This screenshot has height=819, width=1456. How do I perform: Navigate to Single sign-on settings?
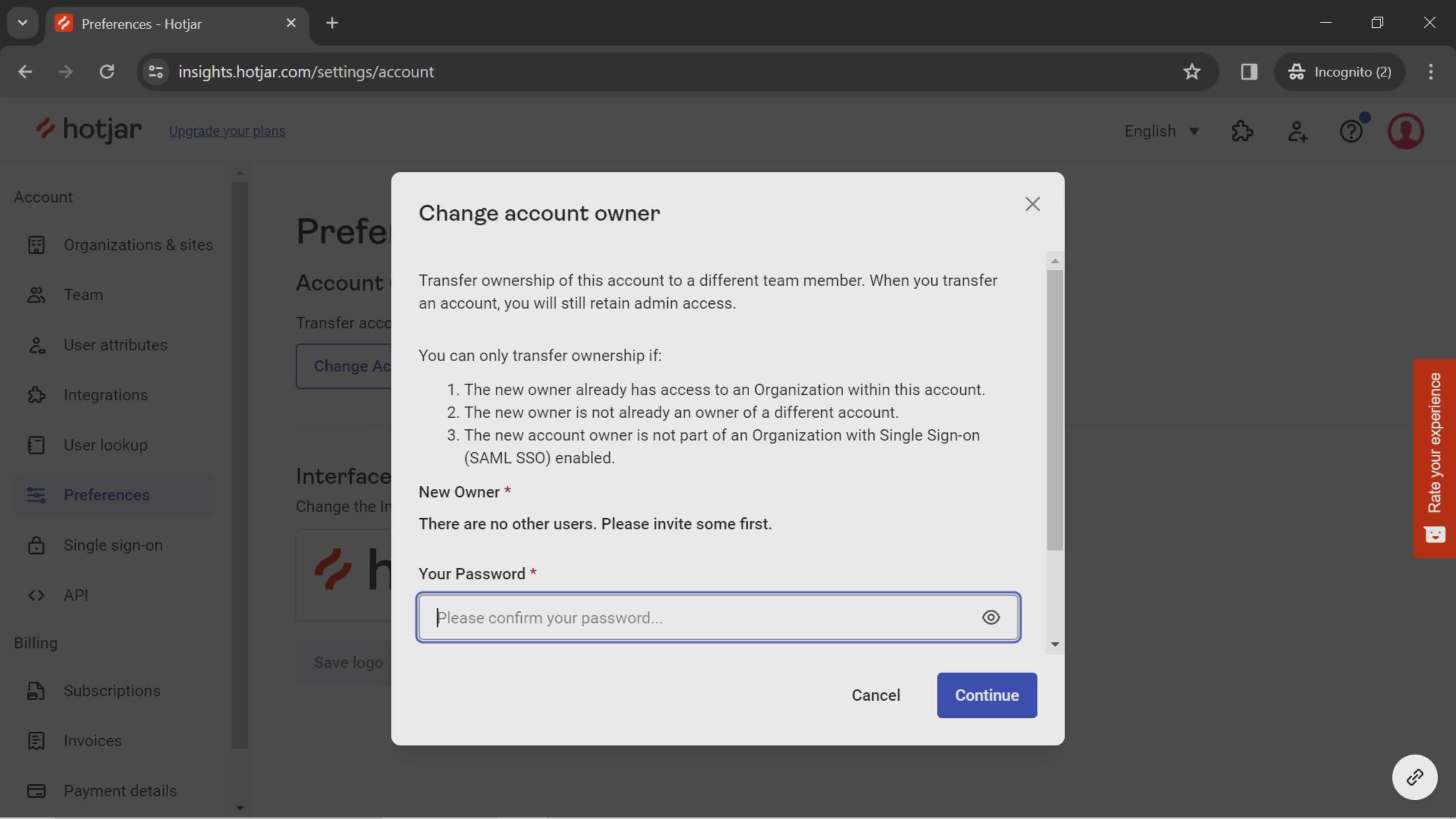[113, 545]
